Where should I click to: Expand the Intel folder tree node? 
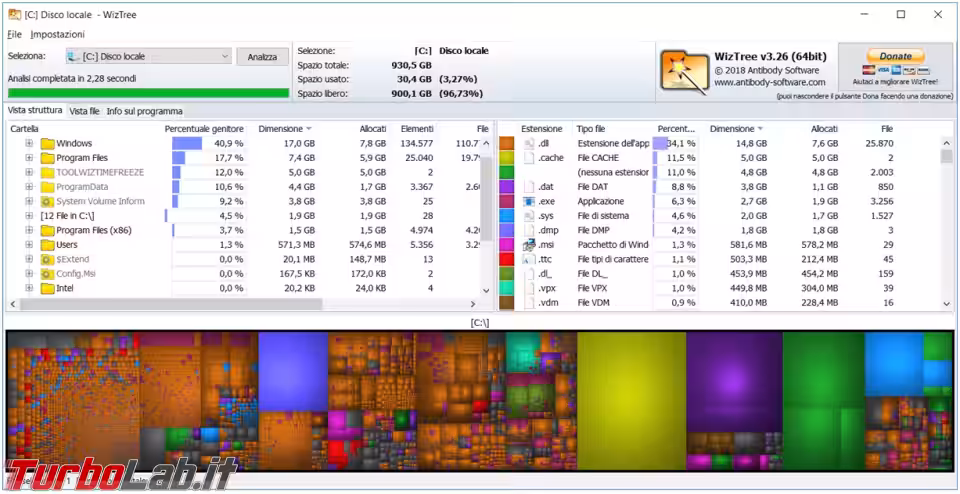[29, 288]
